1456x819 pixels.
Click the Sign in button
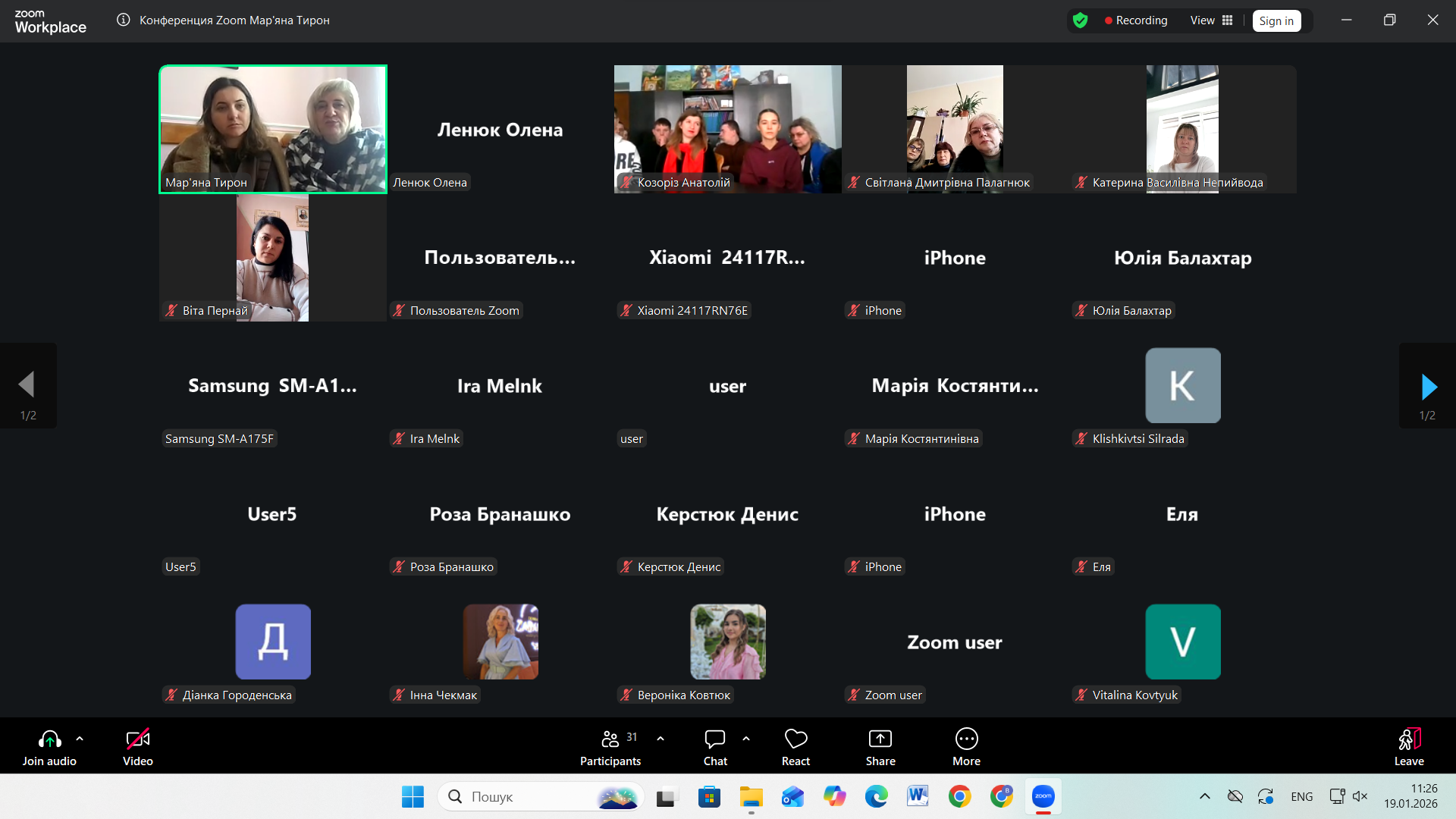[1276, 20]
